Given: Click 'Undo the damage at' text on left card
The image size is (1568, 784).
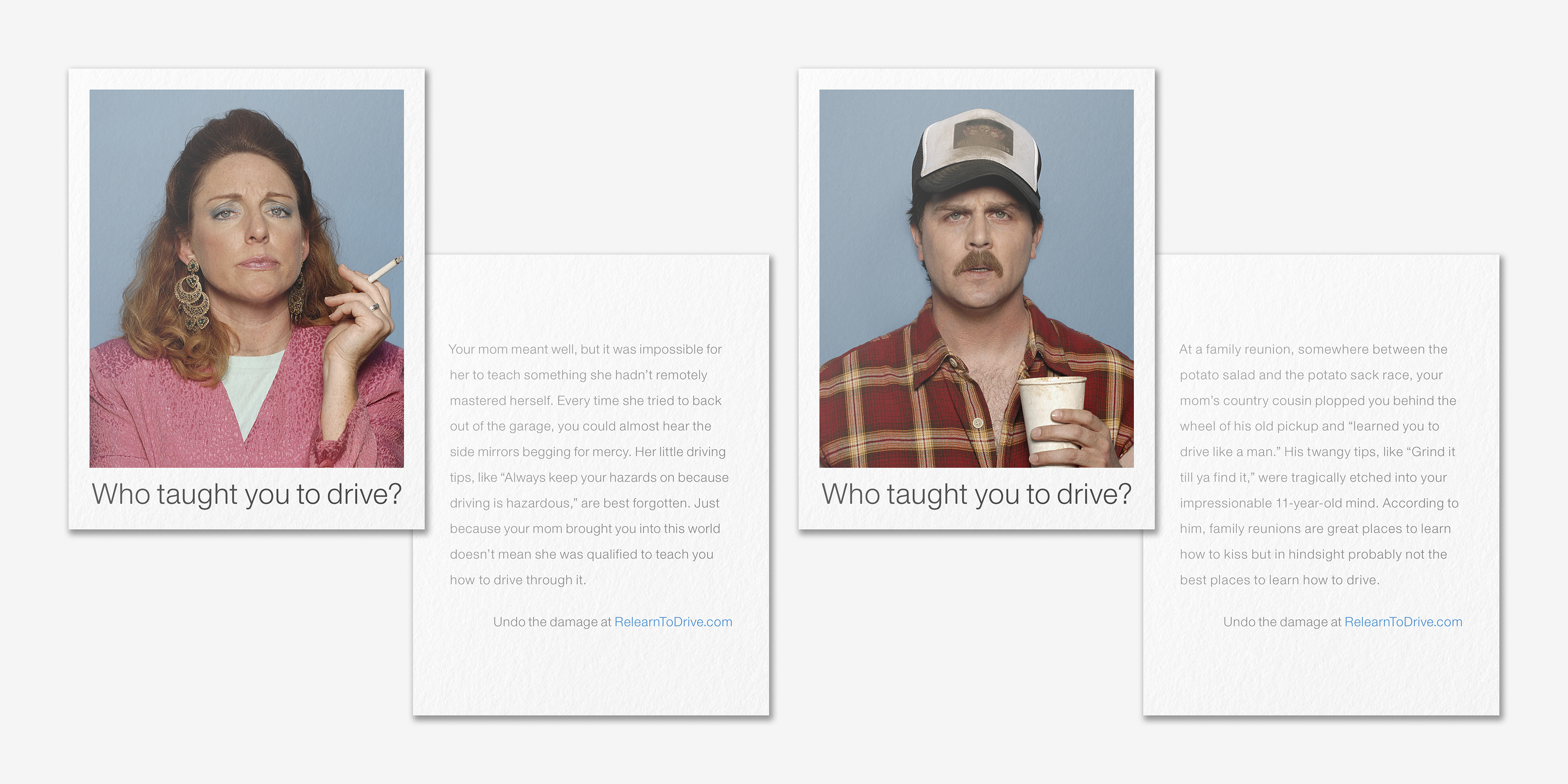Looking at the screenshot, I should (x=552, y=622).
